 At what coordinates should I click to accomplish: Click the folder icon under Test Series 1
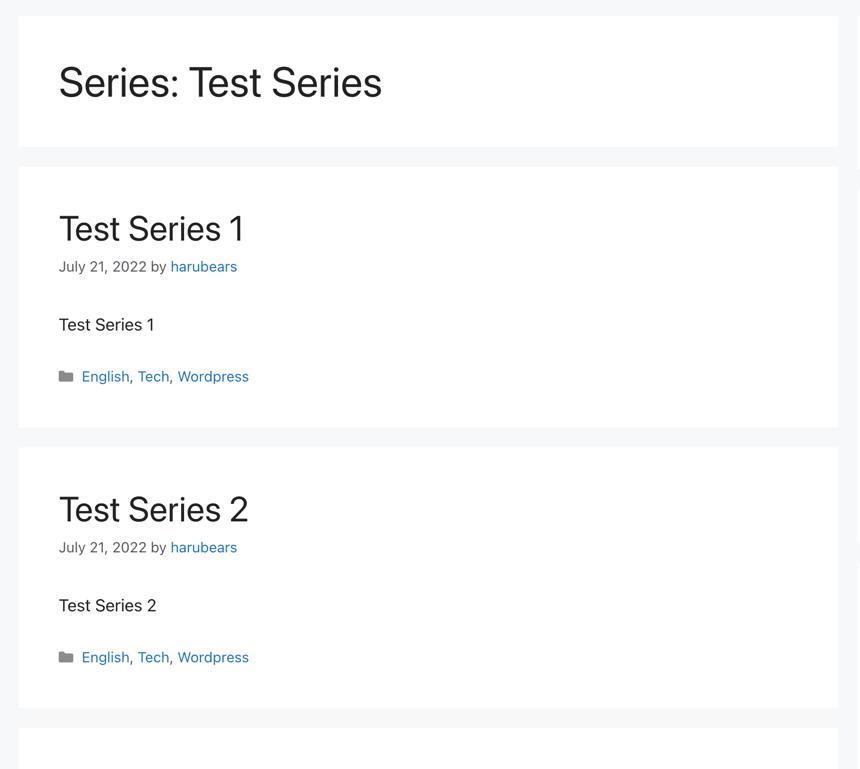66,376
